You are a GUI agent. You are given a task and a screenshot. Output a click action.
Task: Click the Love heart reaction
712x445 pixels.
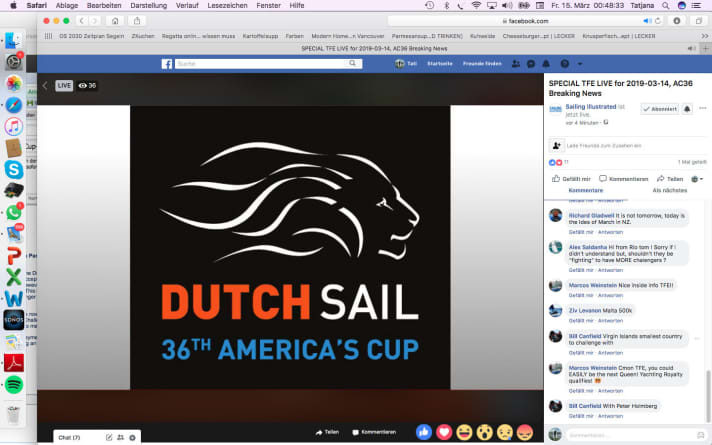click(x=444, y=432)
